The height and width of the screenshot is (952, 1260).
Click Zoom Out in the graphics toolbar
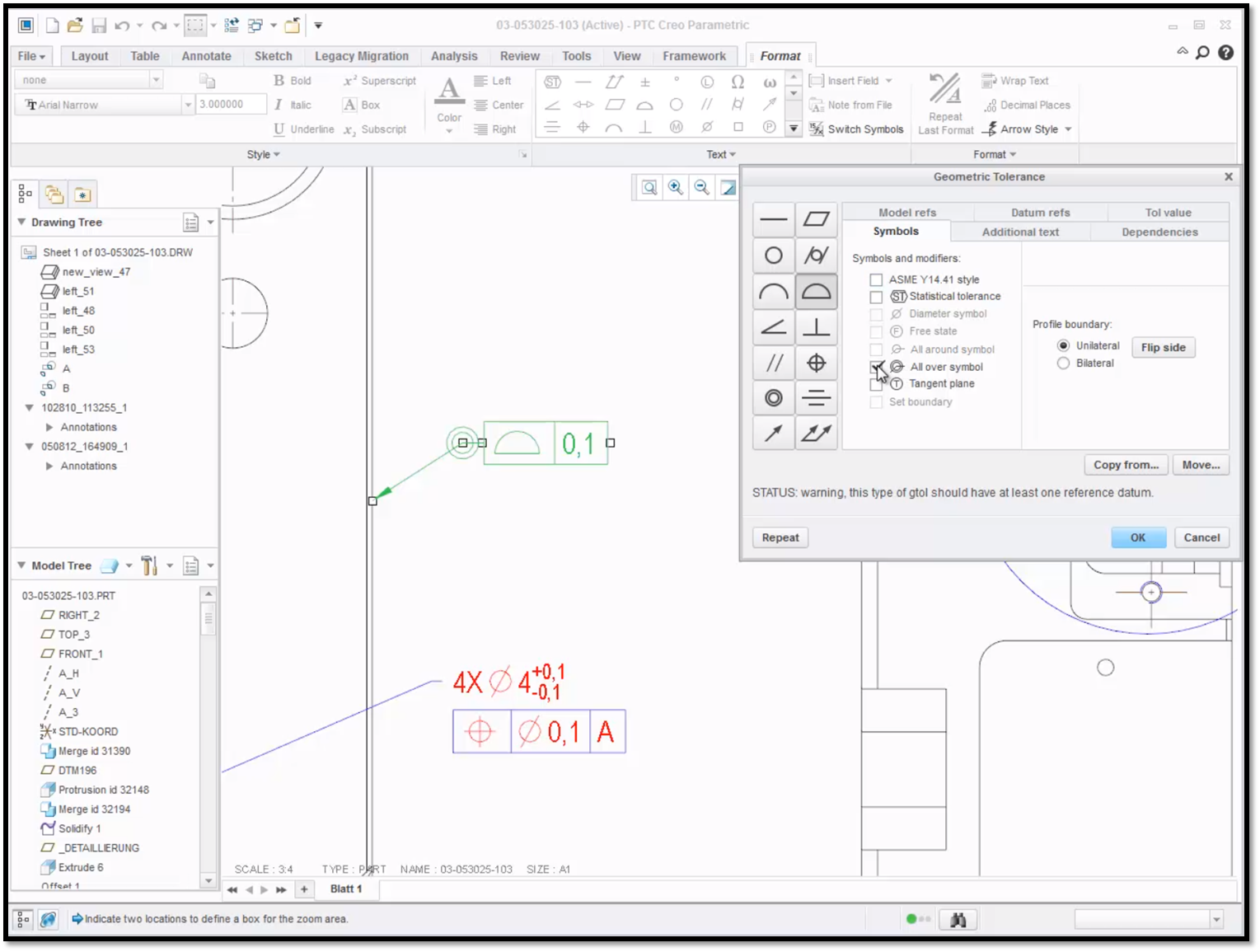pyautogui.click(x=702, y=188)
